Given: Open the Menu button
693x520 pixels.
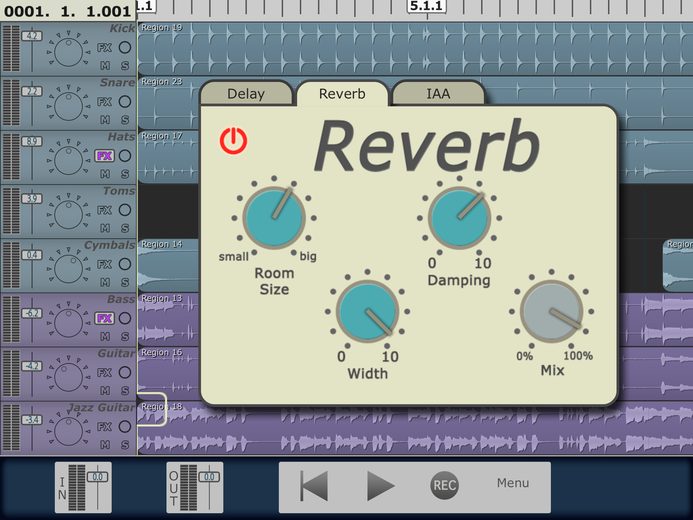Looking at the screenshot, I should tap(513, 483).
